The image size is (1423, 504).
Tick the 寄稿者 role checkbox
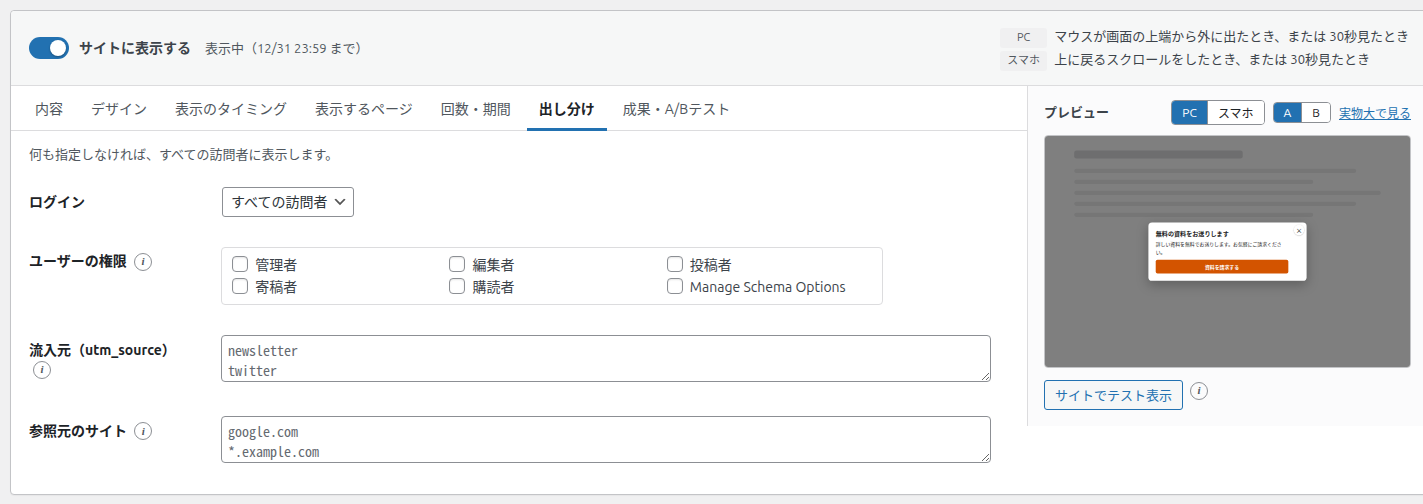coord(240,287)
